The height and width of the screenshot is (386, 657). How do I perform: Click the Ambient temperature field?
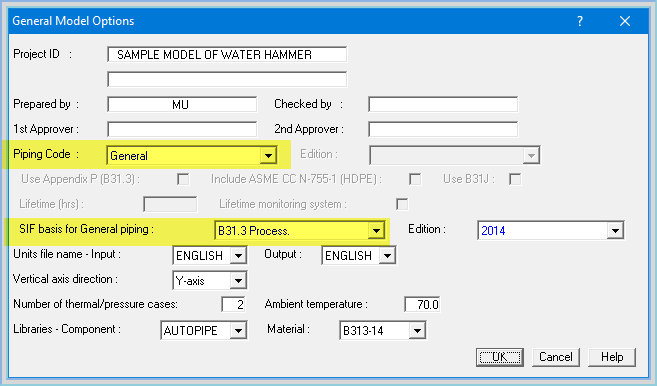tap(422, 305)
